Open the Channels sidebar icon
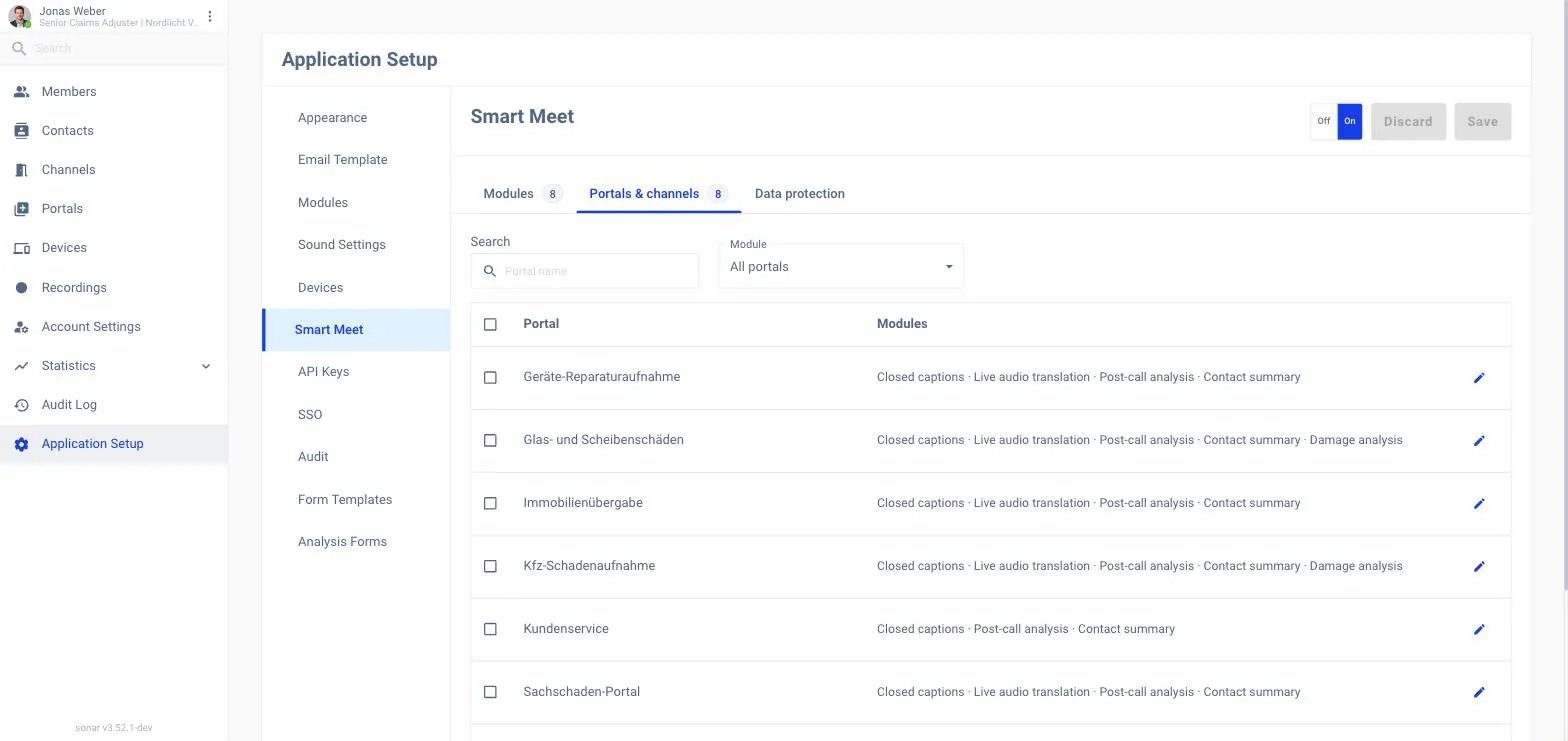 pos(21,170)
